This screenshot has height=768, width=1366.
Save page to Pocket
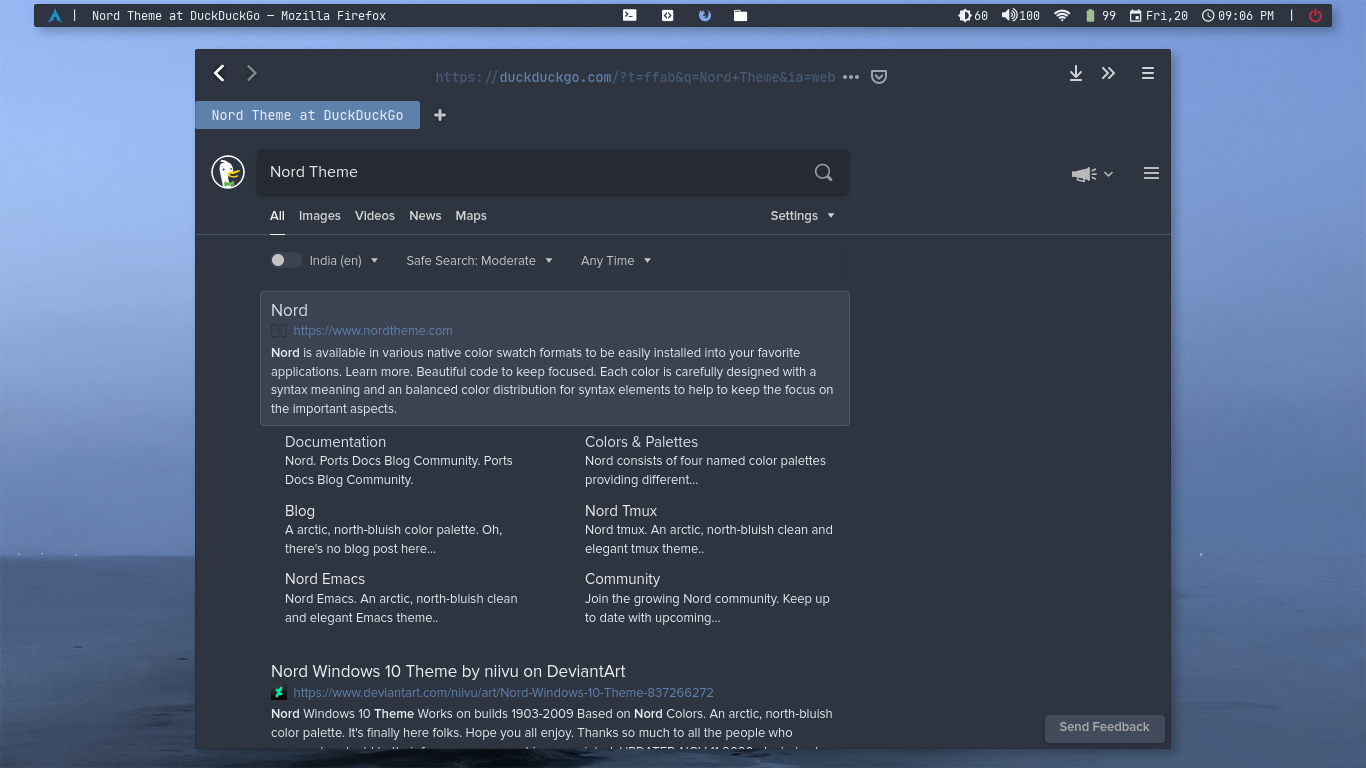[x=879, y=76]
